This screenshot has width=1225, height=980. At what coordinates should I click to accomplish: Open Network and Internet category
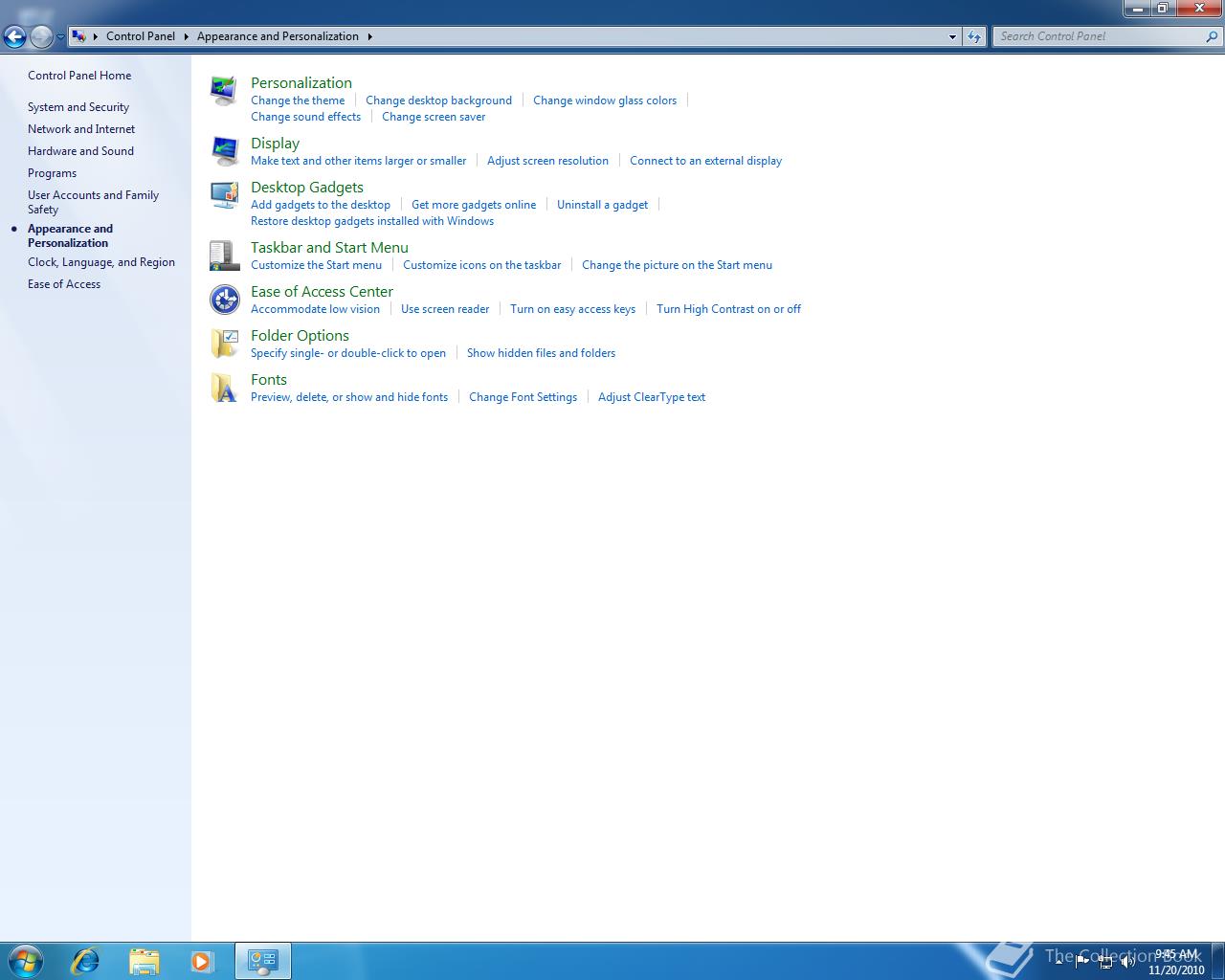tap(81, 129)
